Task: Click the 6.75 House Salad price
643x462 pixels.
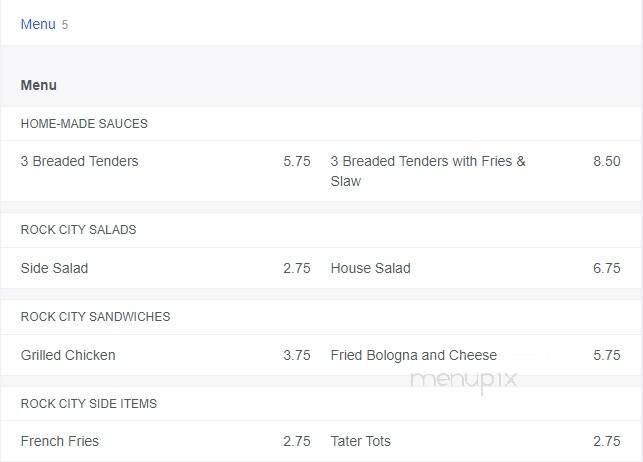Action: 607,268
